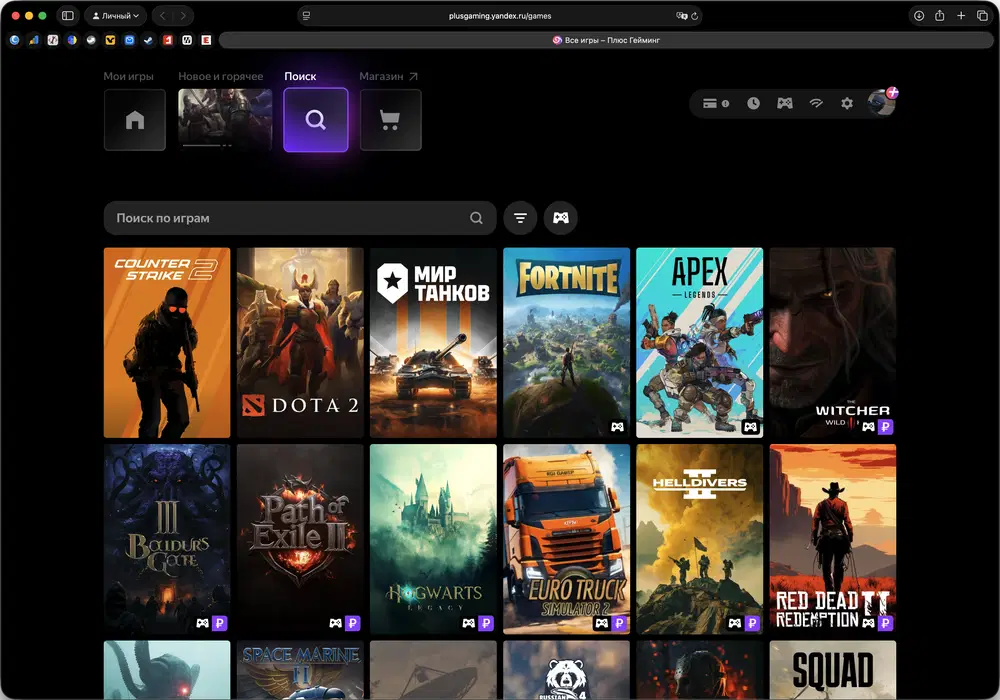The height and width of the screenshot is (700, 1000).
Task: Open a new tab with plus icon
Action: tap(961, 15)
